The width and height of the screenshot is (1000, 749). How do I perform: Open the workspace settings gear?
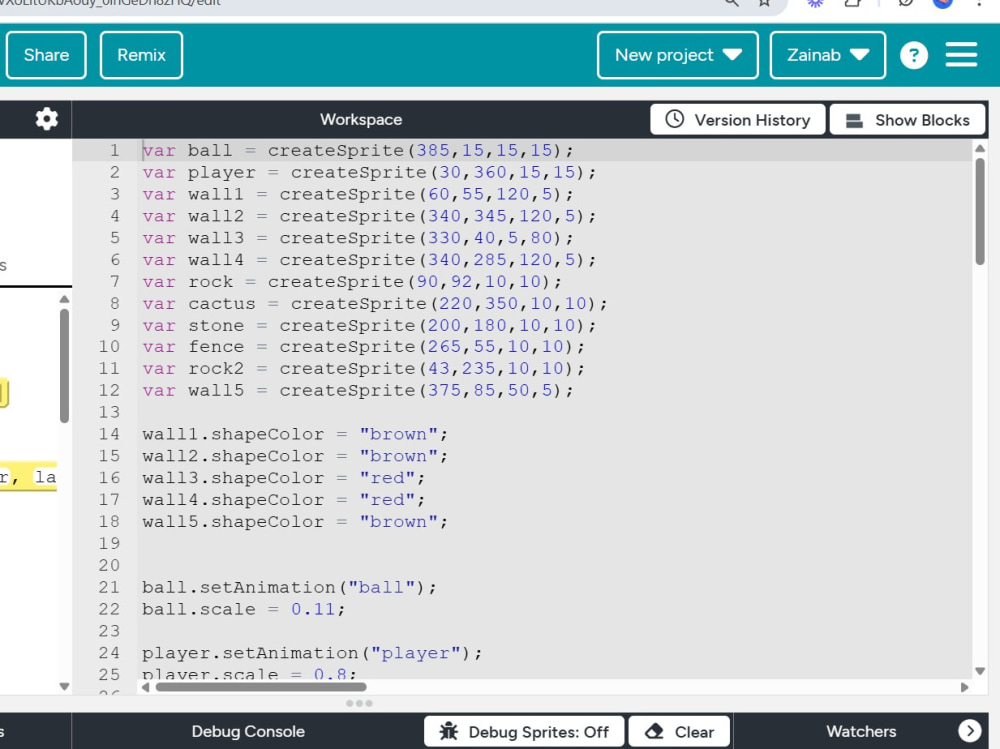(x=47, y=119)
